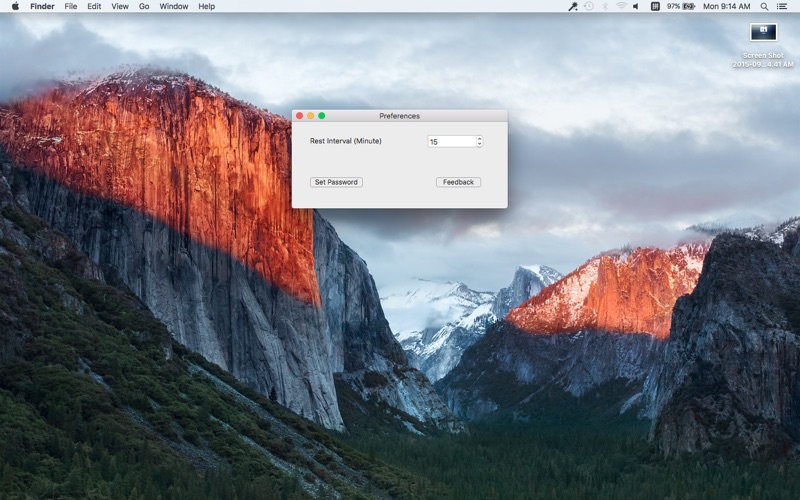This screenshot has height=500, width=800.
Task: Click the Mon 9:14 AM clock
Action: [727, 6]
